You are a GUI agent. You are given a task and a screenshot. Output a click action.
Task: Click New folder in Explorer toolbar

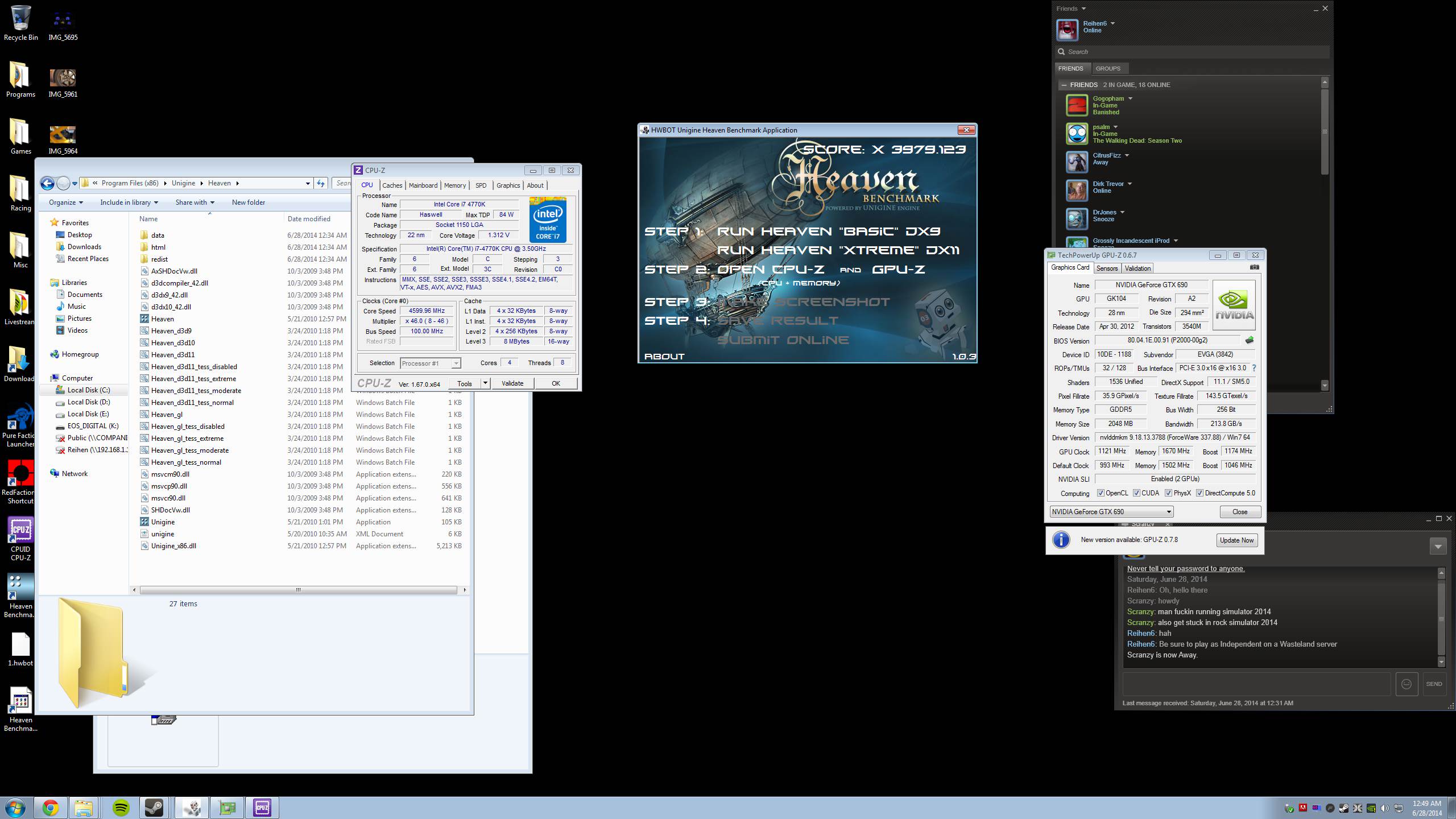coord(248,202)
